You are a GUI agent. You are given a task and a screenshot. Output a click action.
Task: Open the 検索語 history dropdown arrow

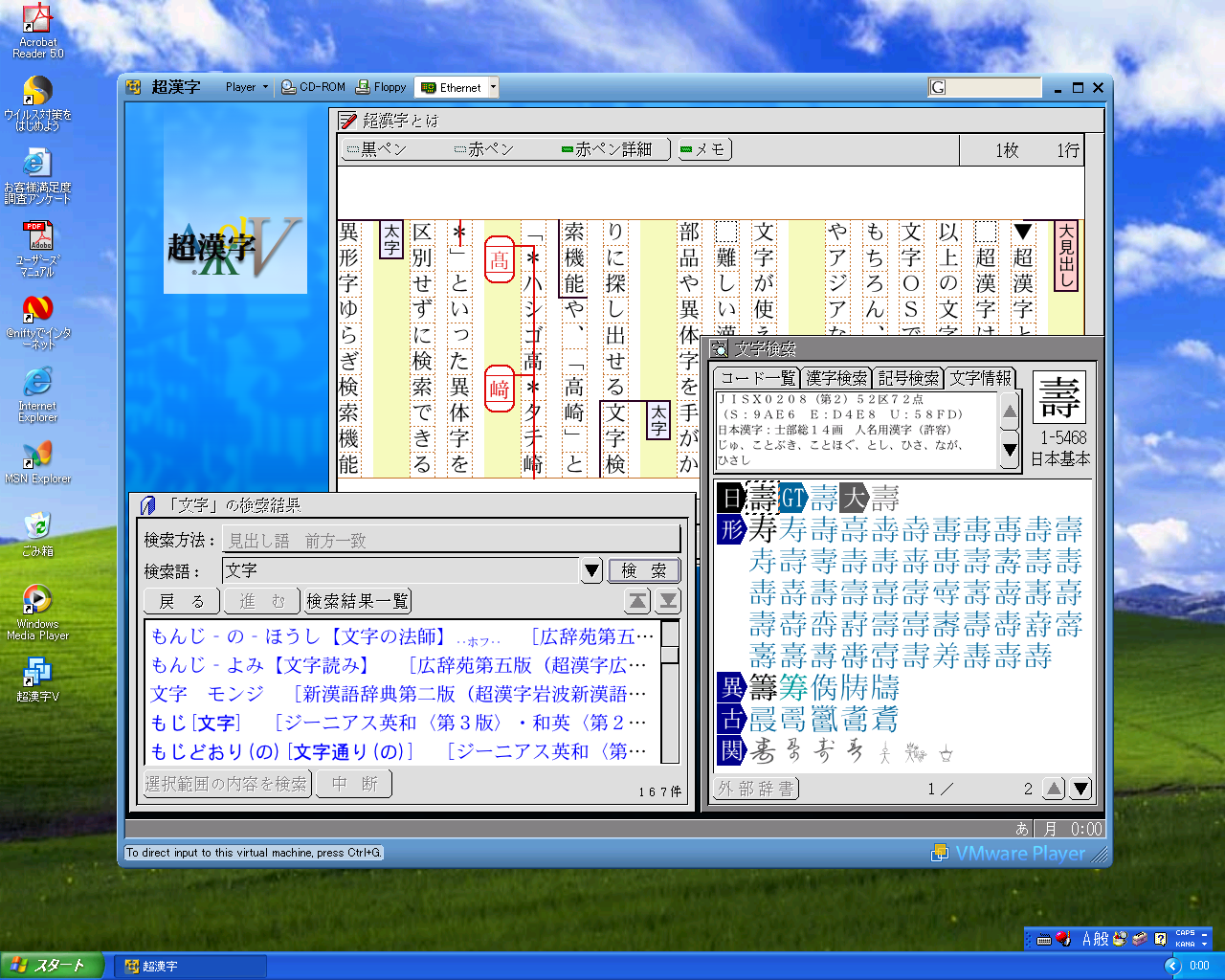(591, 570)
